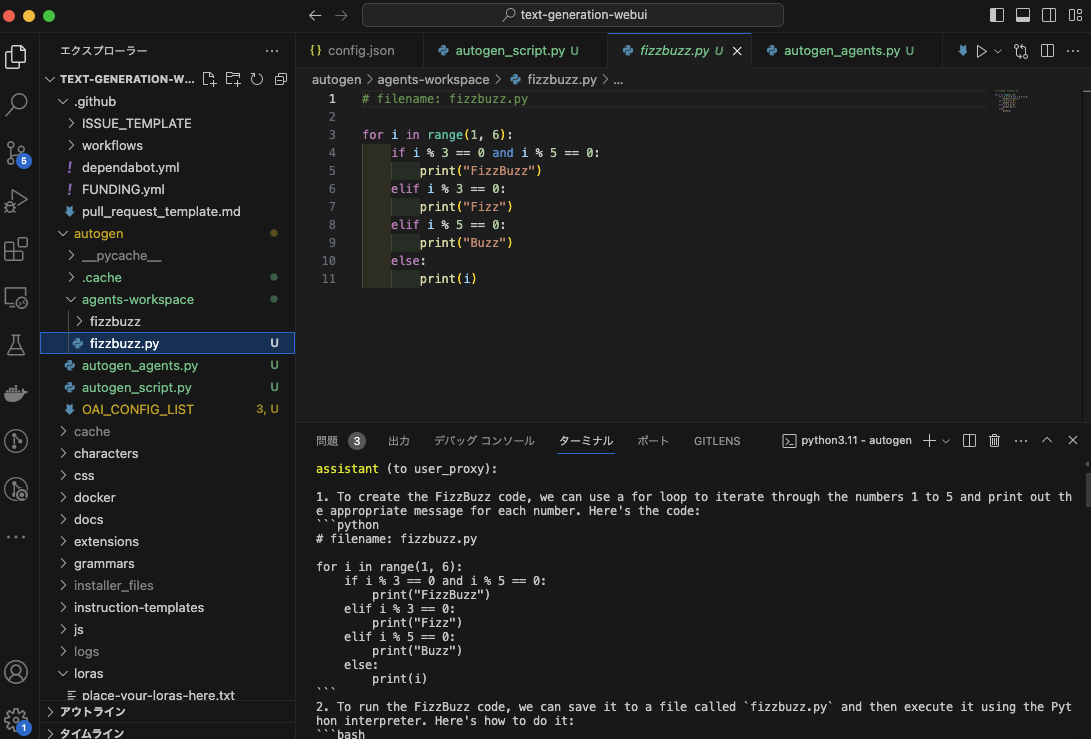The height and width of the screenshot is (739, 1091).
Task: Open OAI_CONFIG_LIST in the file tree
Action: click(x=168, y=409)
